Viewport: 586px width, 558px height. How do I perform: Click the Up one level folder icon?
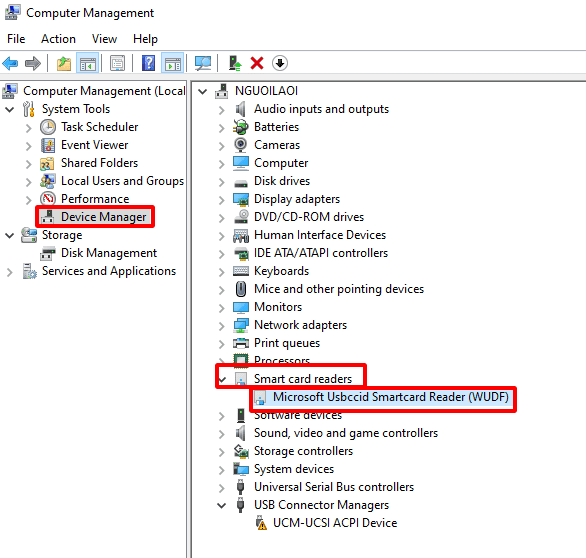click(x=64, y=63)
